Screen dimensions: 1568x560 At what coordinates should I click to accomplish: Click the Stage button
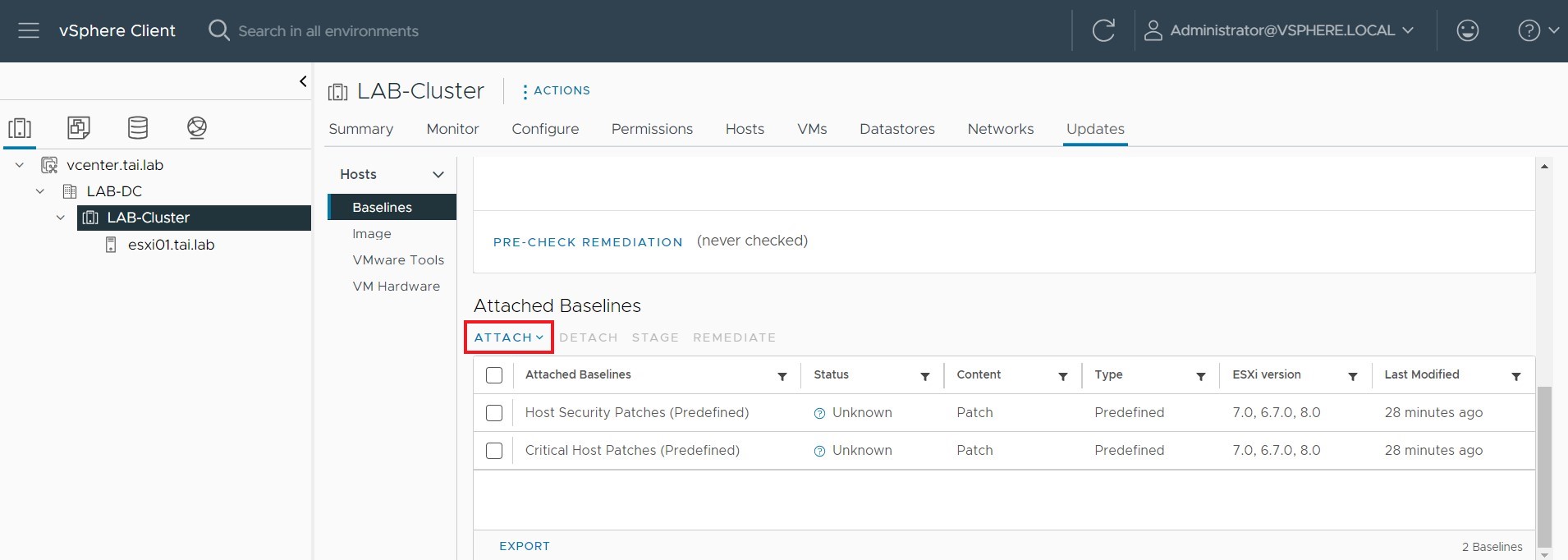(x=655, y=337)
